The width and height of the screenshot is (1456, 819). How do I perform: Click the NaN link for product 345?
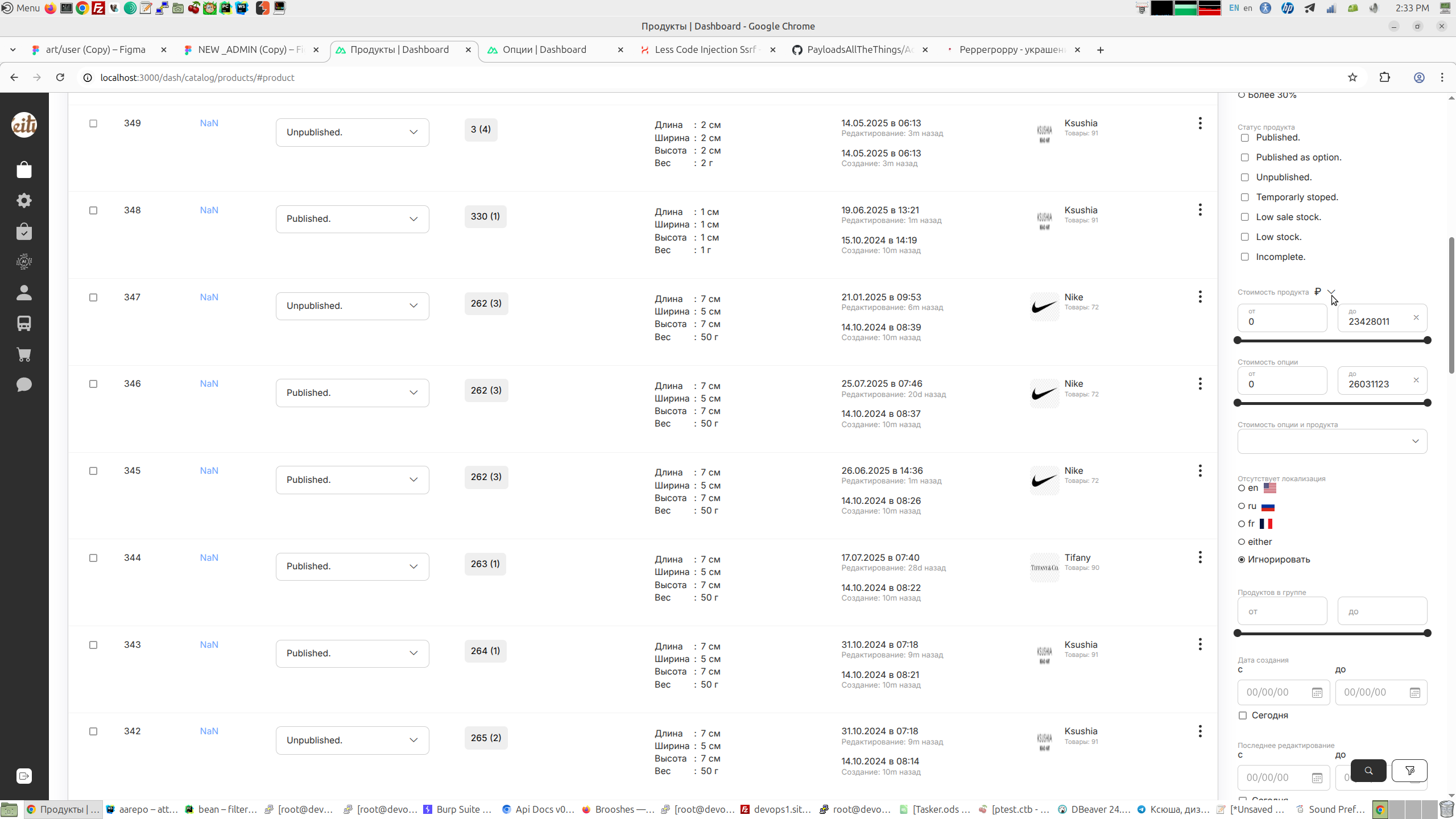pos(209,470)
